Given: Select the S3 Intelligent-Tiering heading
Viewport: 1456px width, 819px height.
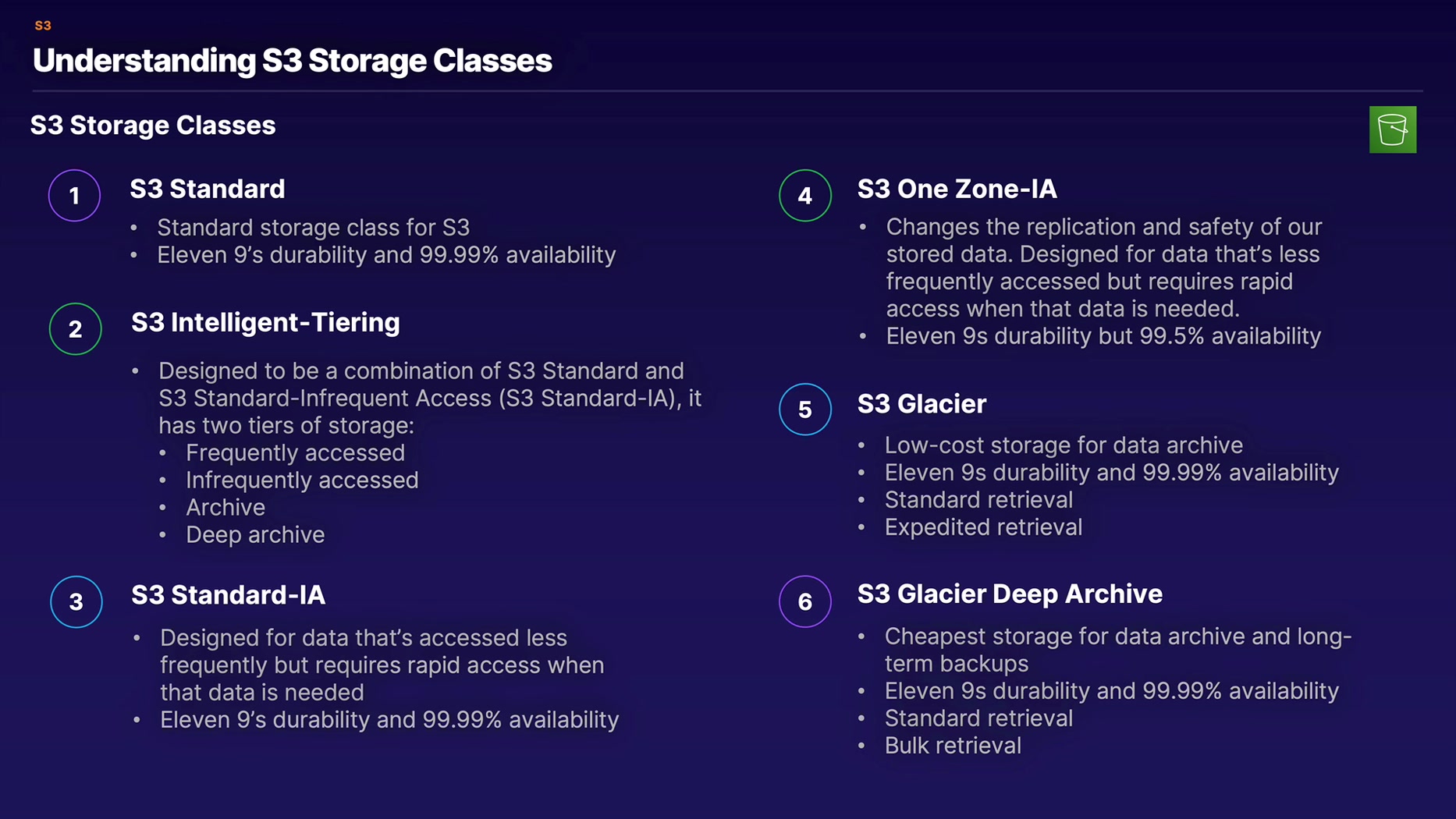Looking at the screenshot, I should (265, 322).
